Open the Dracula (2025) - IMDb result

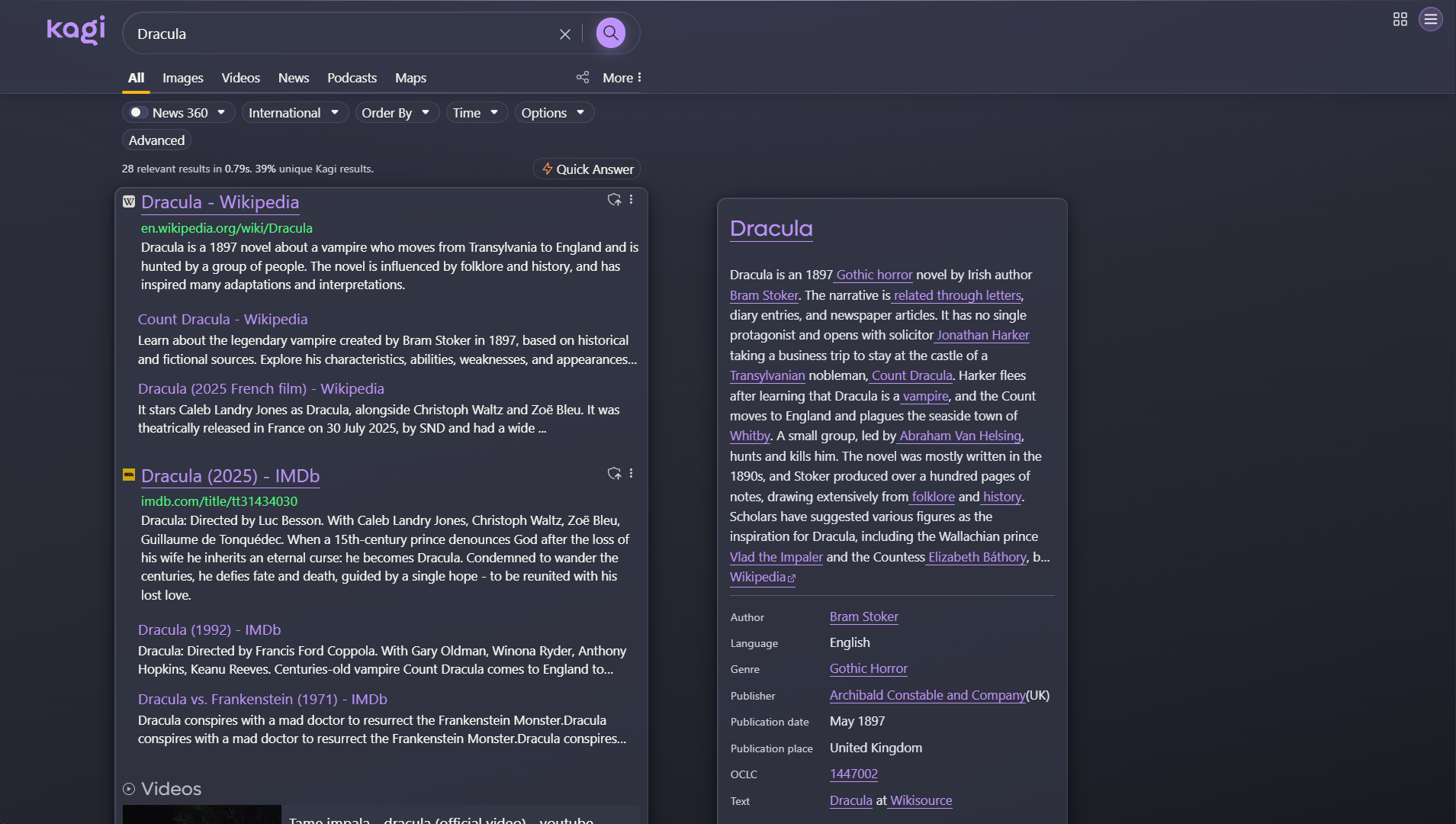[230, 476]
